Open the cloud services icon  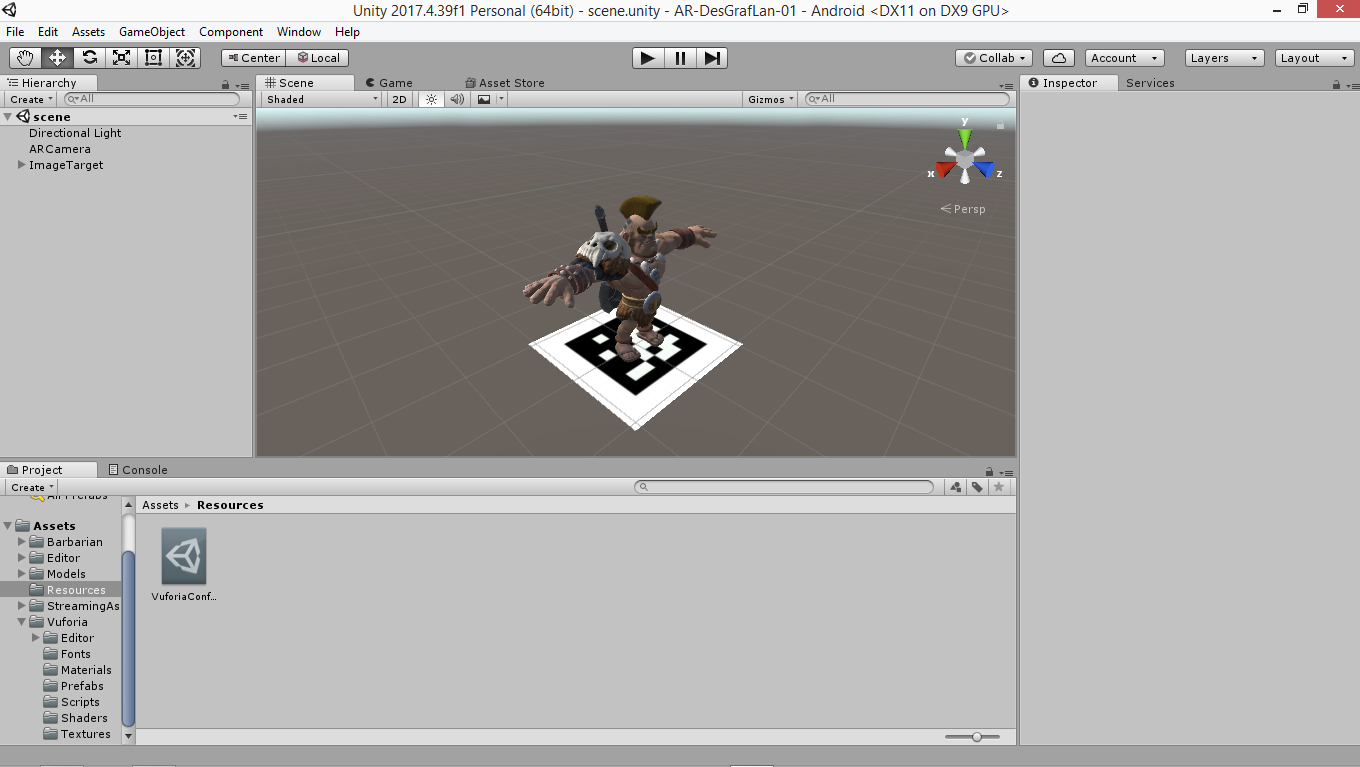[x=1059, y=58]
